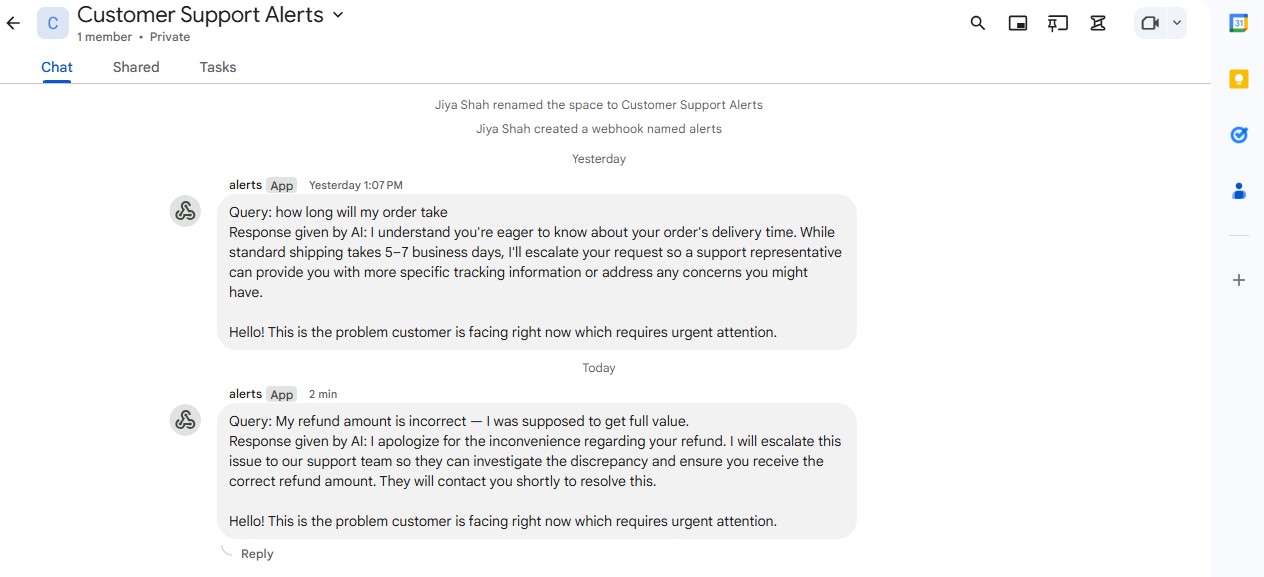
Task: Switch to the Shared tab
Action: [x=136, y=67]
